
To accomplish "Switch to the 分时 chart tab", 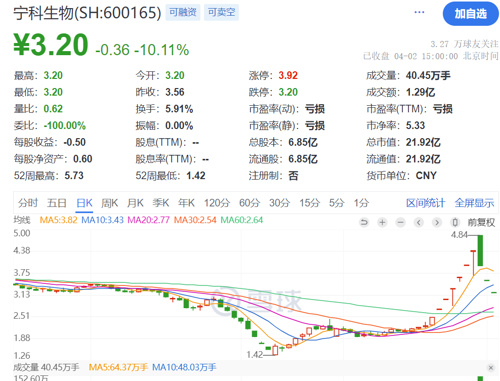I will pos(28,203).
